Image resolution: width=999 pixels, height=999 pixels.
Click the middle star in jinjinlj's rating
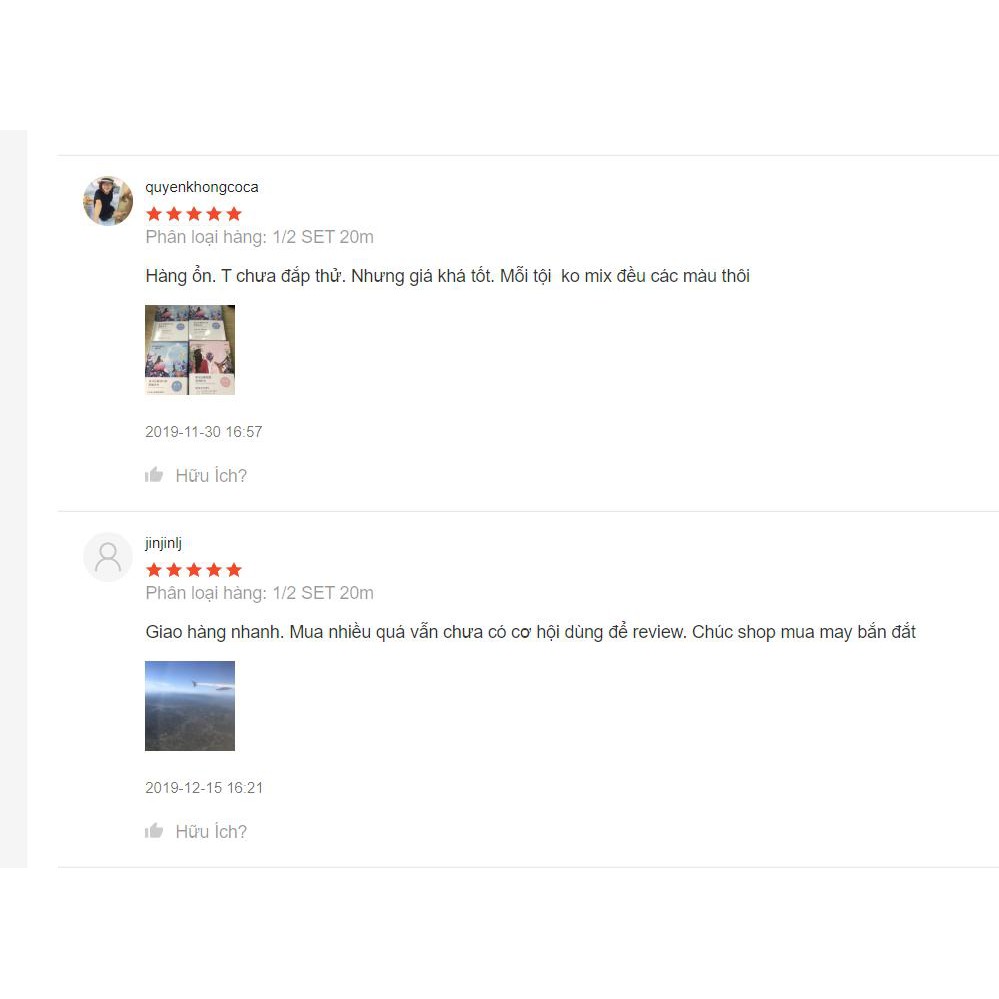(194, 570)
